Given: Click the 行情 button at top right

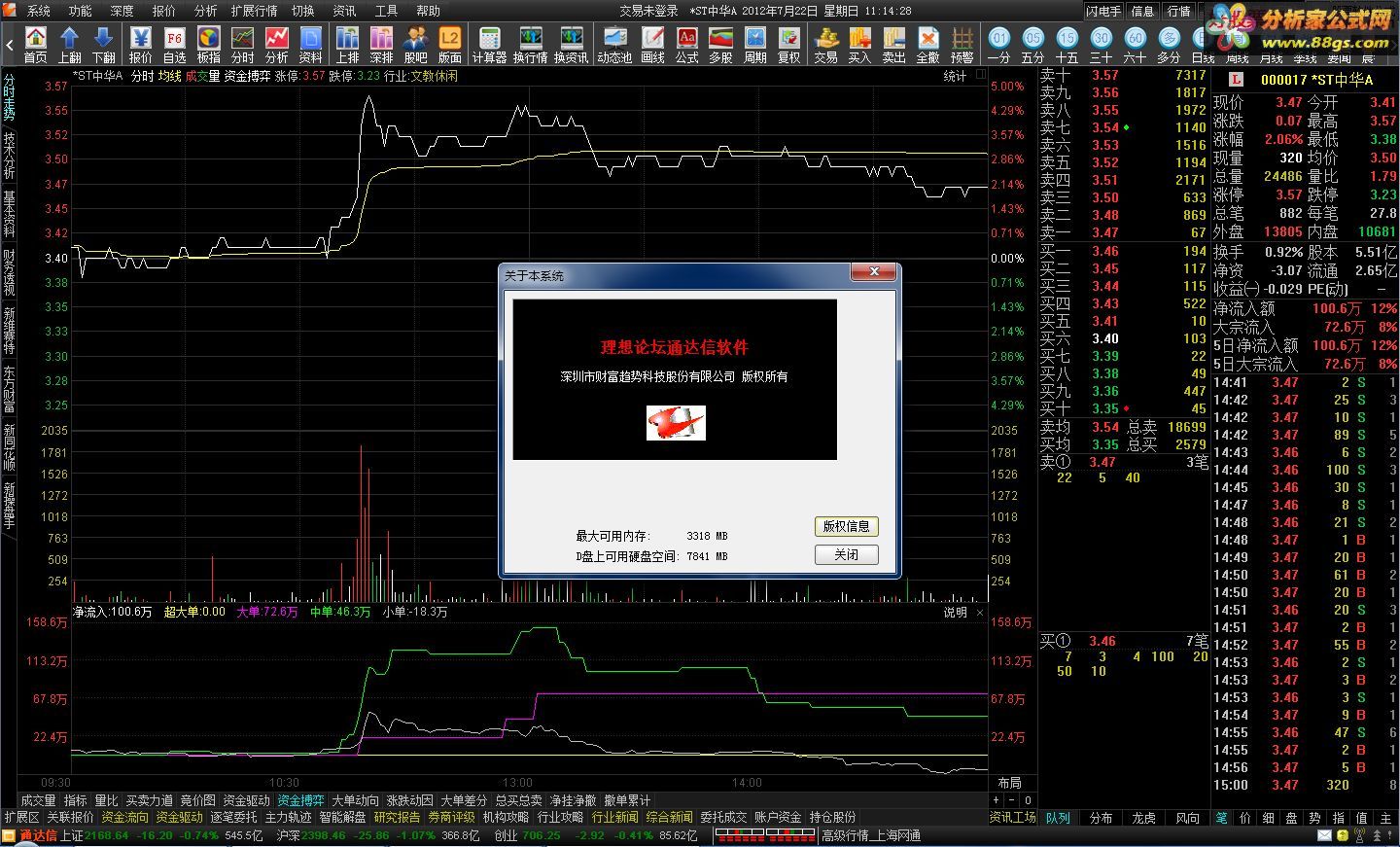Looking at the screenshot, I should [x=1179, y=11].
